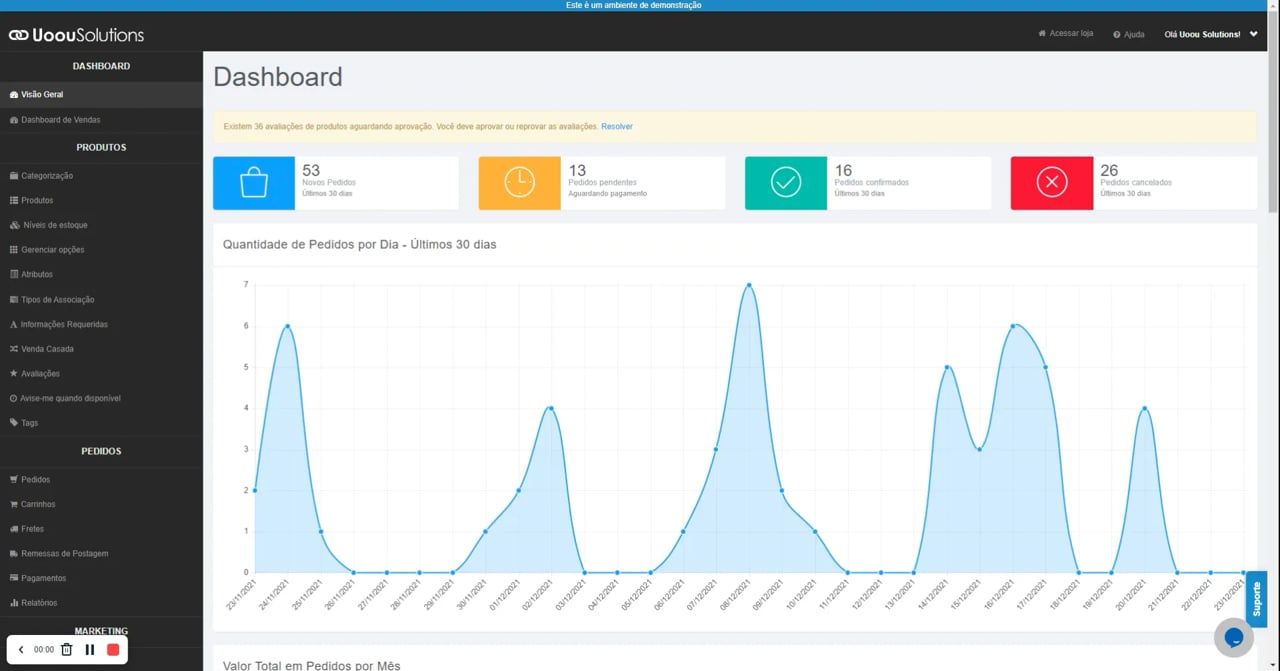Viewport: 1280px width, 671px height.
Task: Open the Avaliações sidebar item
Action: pyautogui.click(x=40, y=374)
